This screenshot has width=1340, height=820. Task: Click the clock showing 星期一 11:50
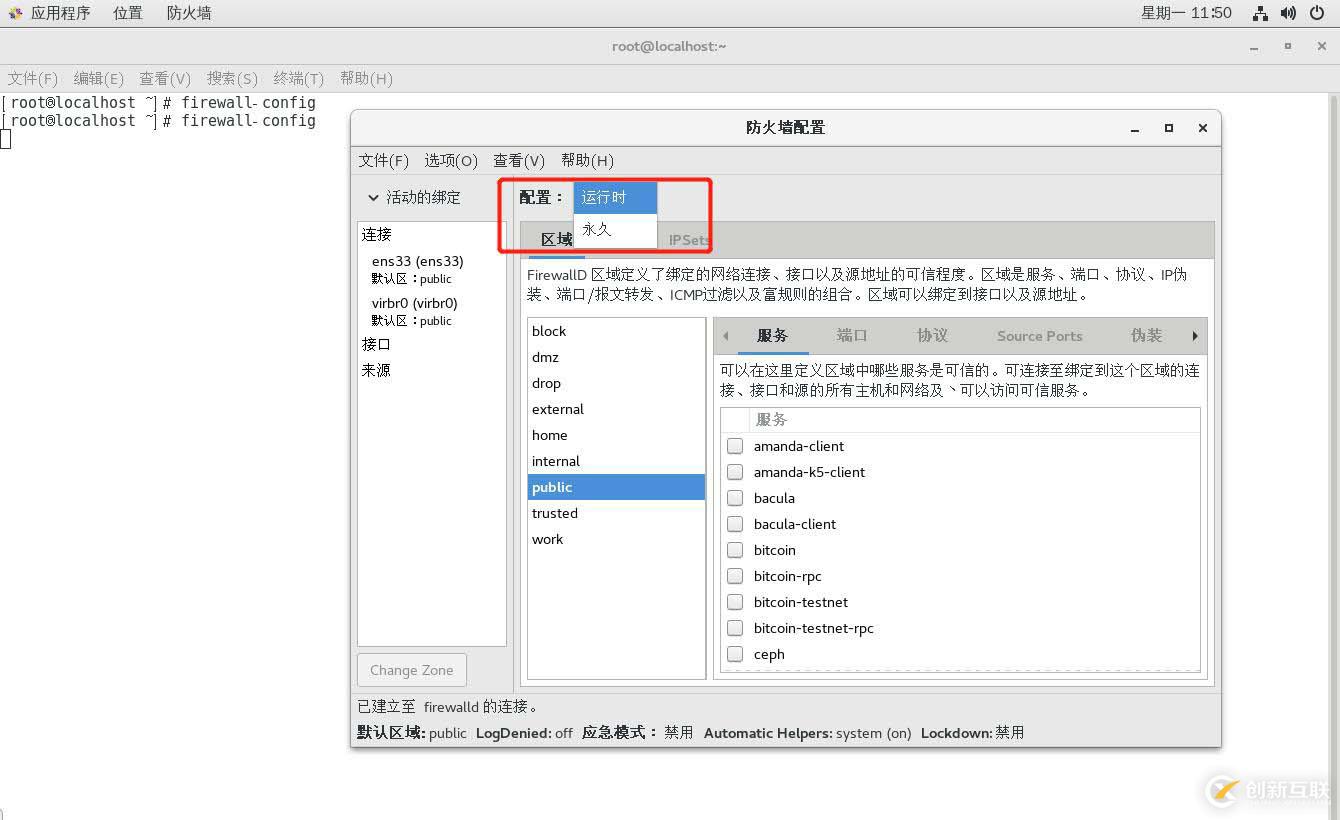pyautogui.click(x=1186, y=13)
